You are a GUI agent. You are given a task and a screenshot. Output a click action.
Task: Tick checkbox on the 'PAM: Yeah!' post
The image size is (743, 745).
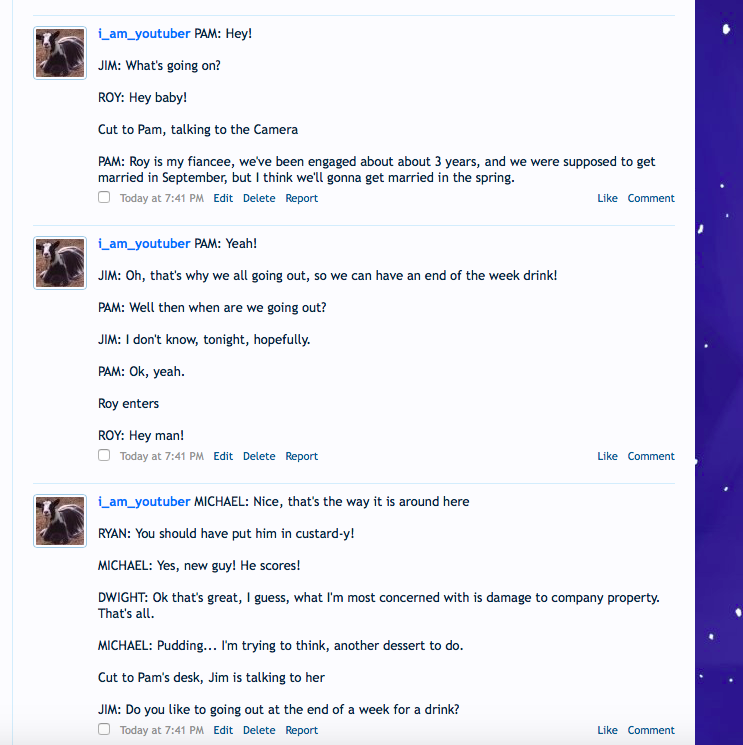(x=104, y=455)
